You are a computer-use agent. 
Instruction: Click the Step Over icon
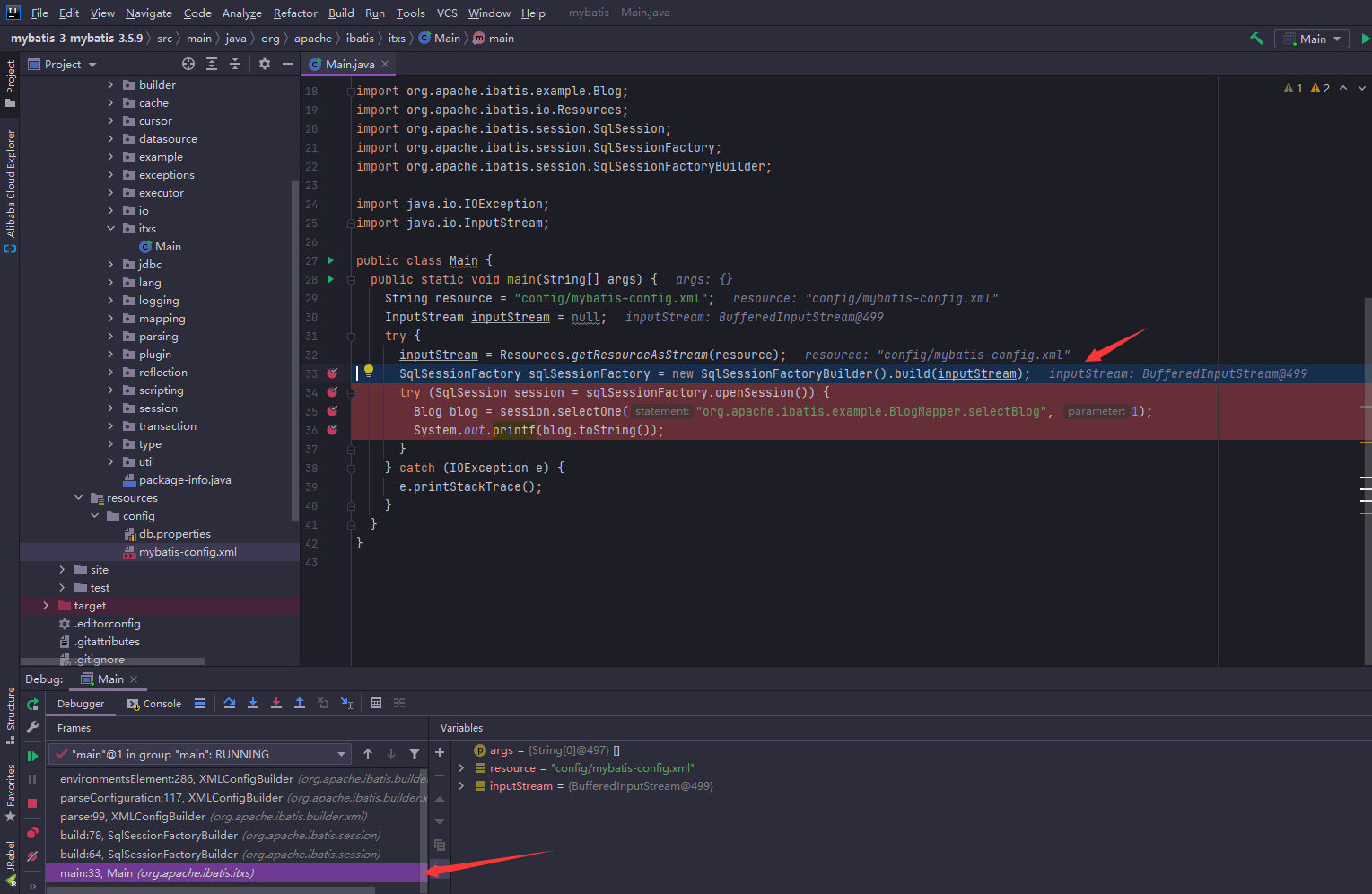click(x=230, y=703)
